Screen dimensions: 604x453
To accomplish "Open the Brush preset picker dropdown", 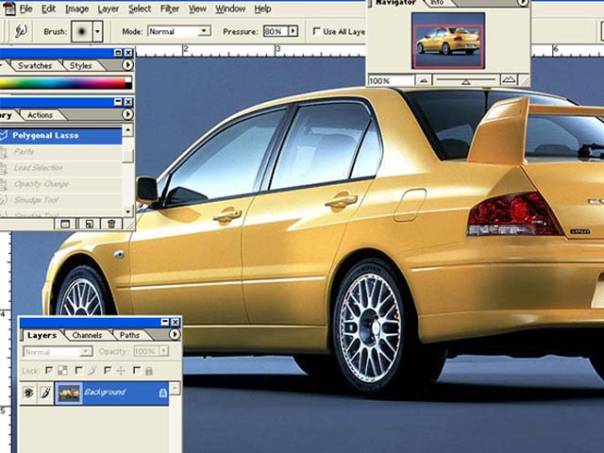I will click(x=97, y=31).
